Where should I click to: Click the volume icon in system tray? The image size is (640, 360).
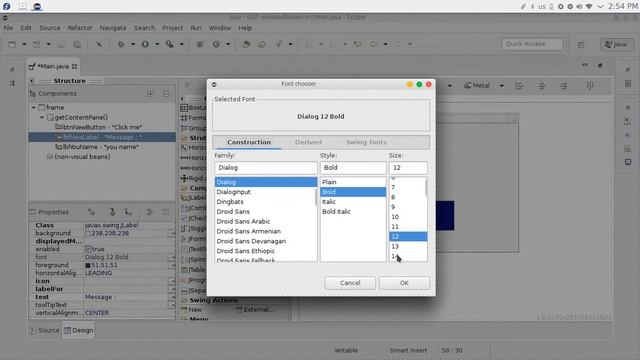[x=579, y=6]
